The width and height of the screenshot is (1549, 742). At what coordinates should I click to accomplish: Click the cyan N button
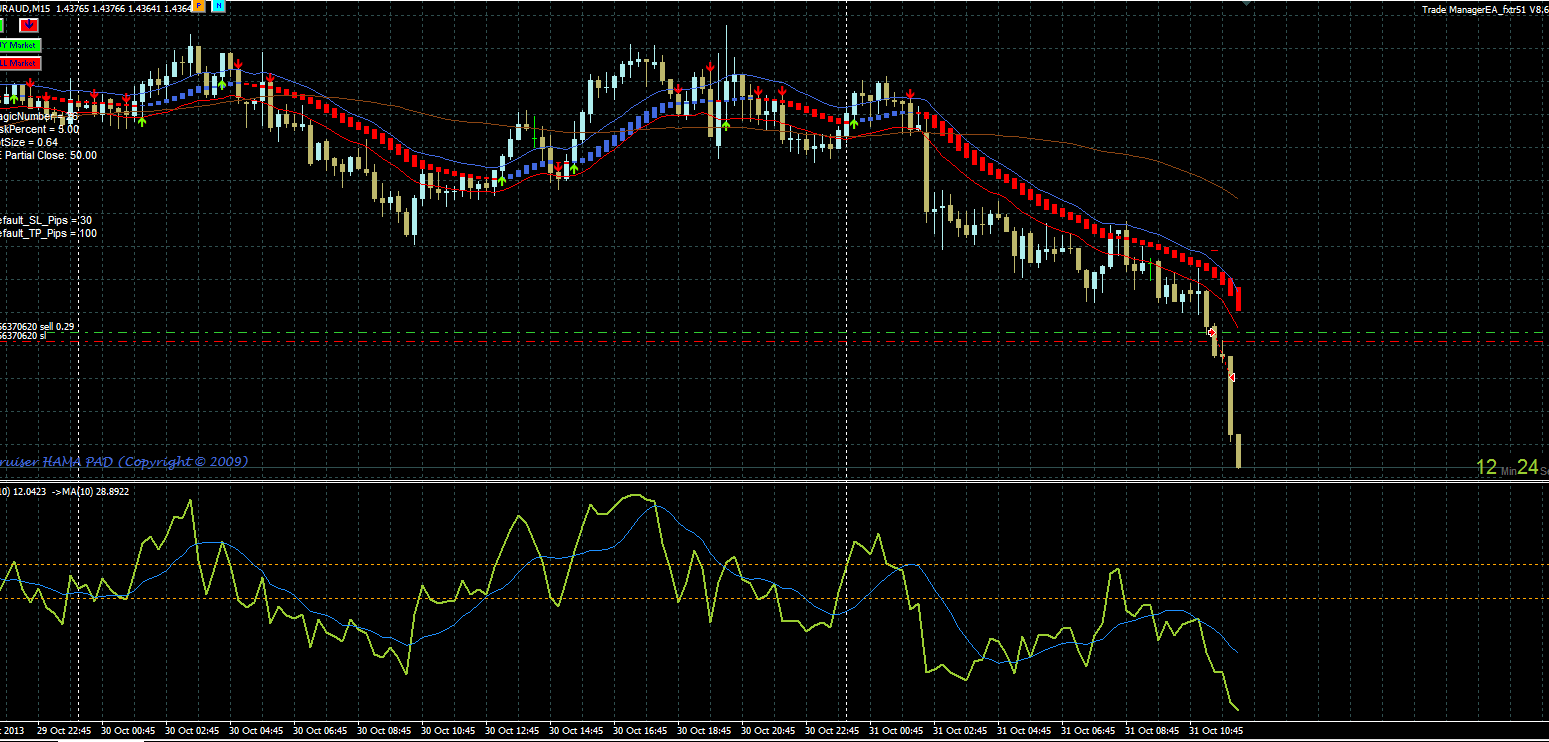click(x=219, y=6)
